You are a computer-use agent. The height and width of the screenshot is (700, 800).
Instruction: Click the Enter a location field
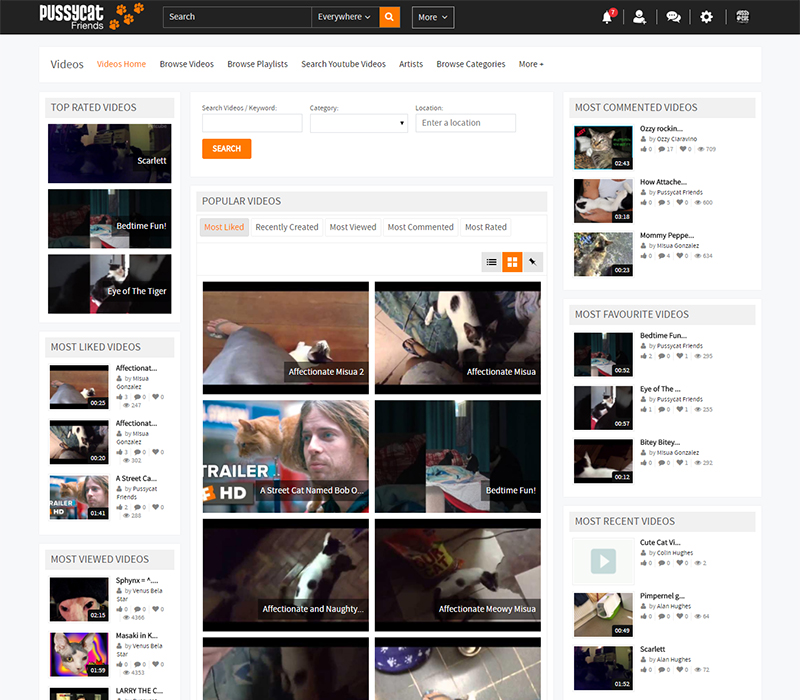click(x=465, y=123)
